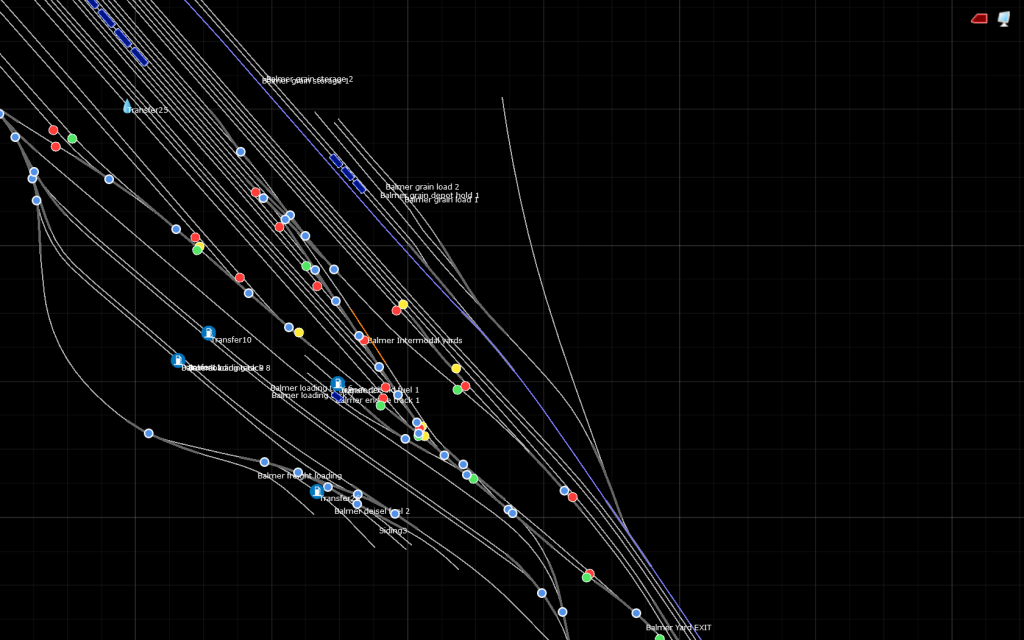Click the Balmer deisel fuel 2 label

tap(371, 510)
